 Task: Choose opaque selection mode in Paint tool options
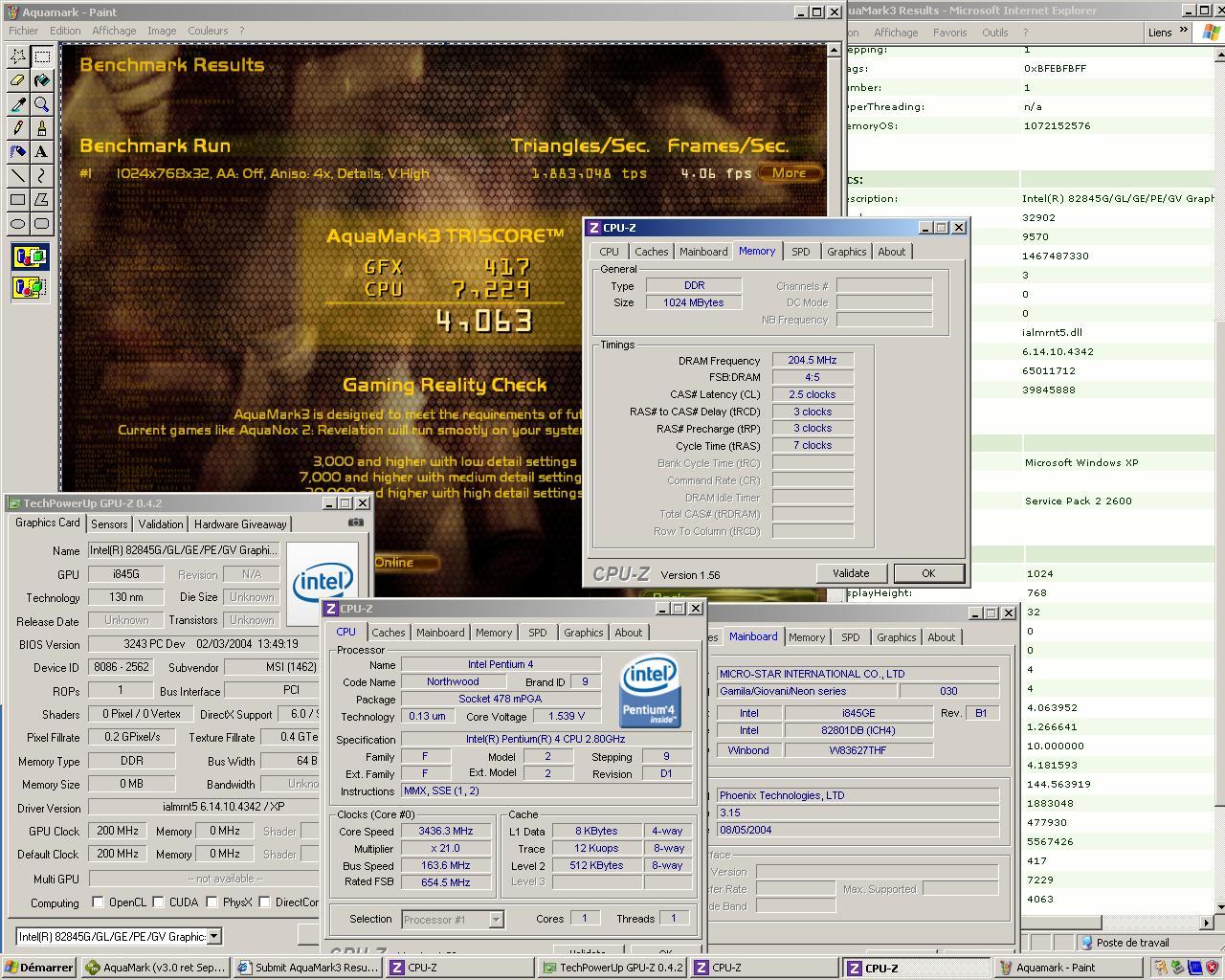(30, 256)
